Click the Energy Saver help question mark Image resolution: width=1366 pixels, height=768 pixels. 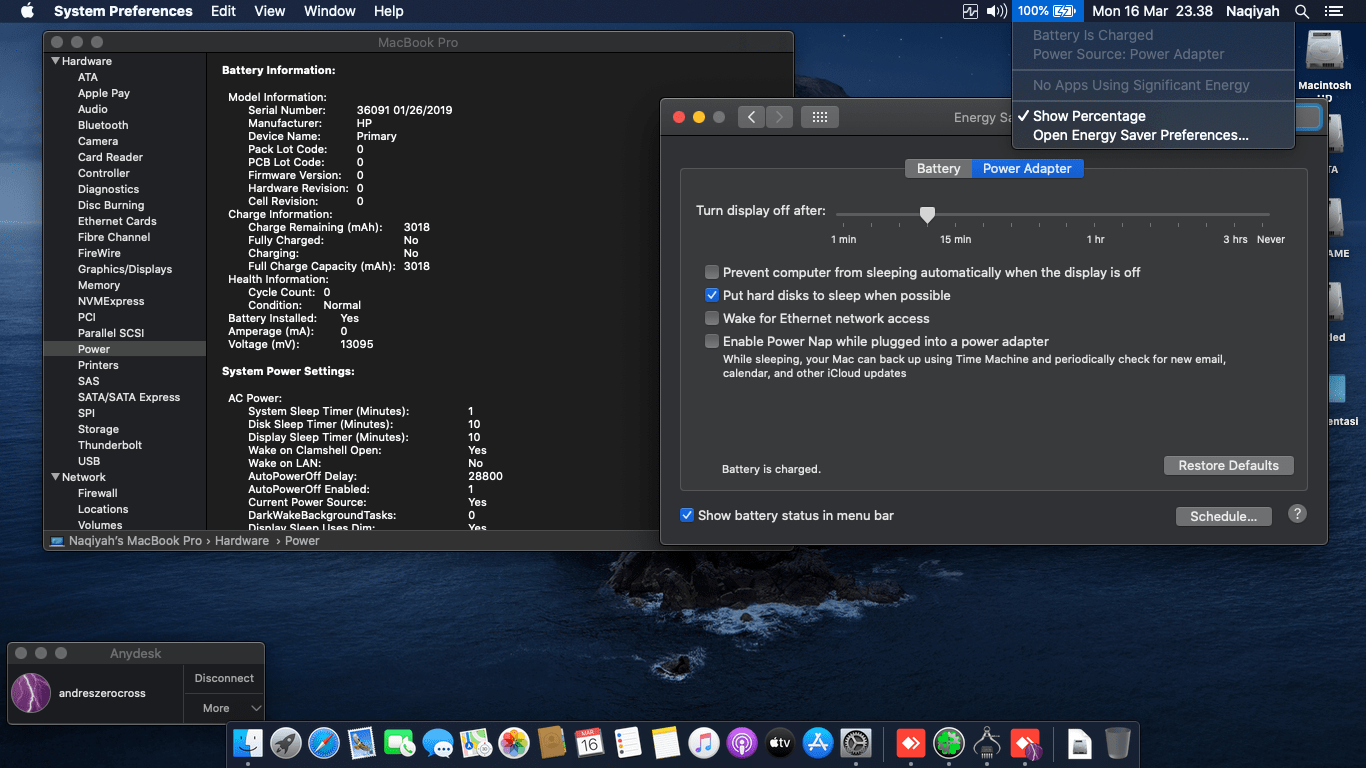(x=1297, y=514)
